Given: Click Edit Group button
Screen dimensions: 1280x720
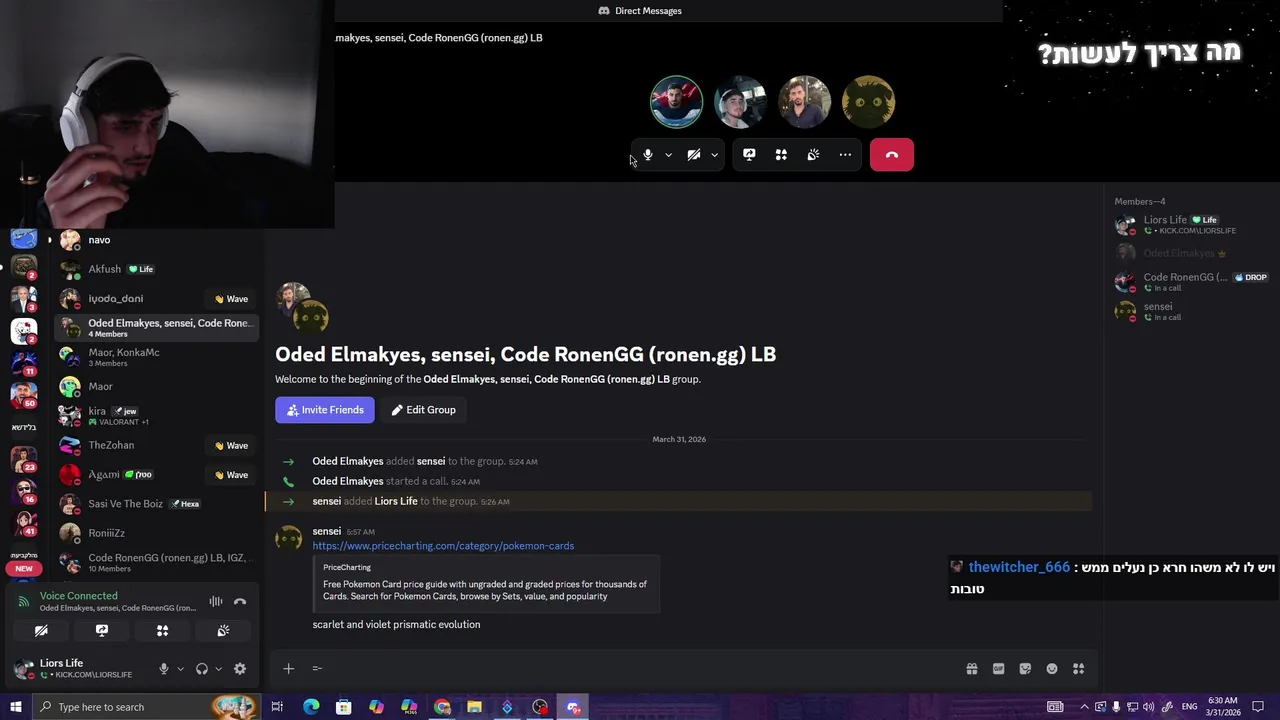Looking at the screenshot, I should click(424, 410).
